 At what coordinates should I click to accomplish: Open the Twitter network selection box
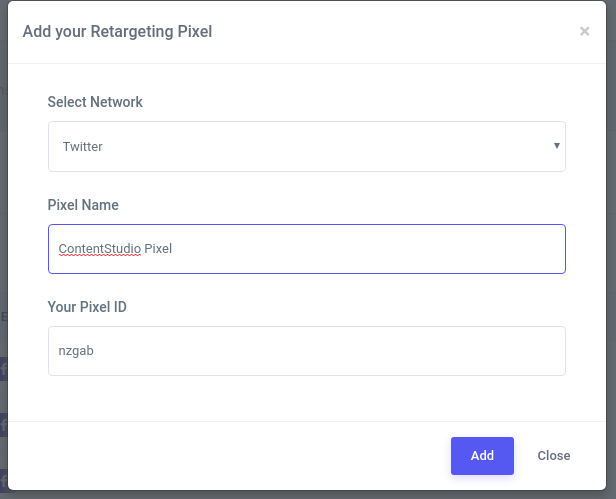[x=306, y=147]
